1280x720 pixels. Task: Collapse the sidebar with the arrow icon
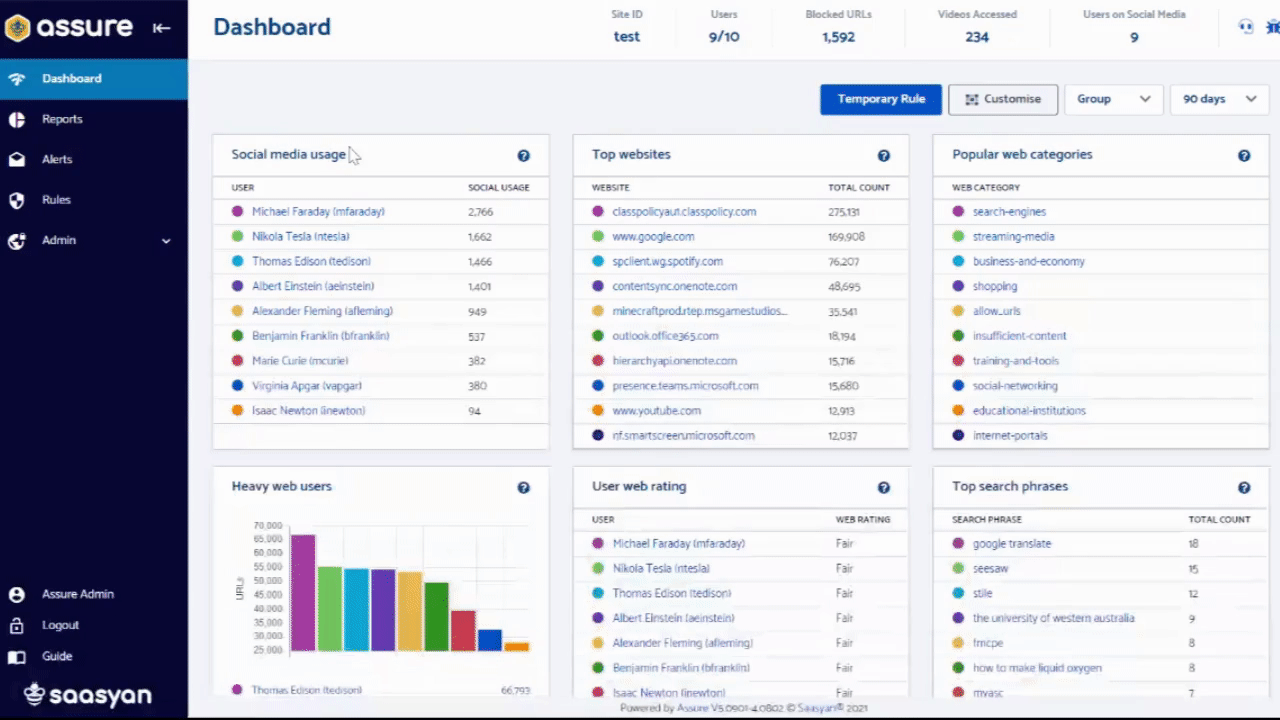[x=161, y=28]
